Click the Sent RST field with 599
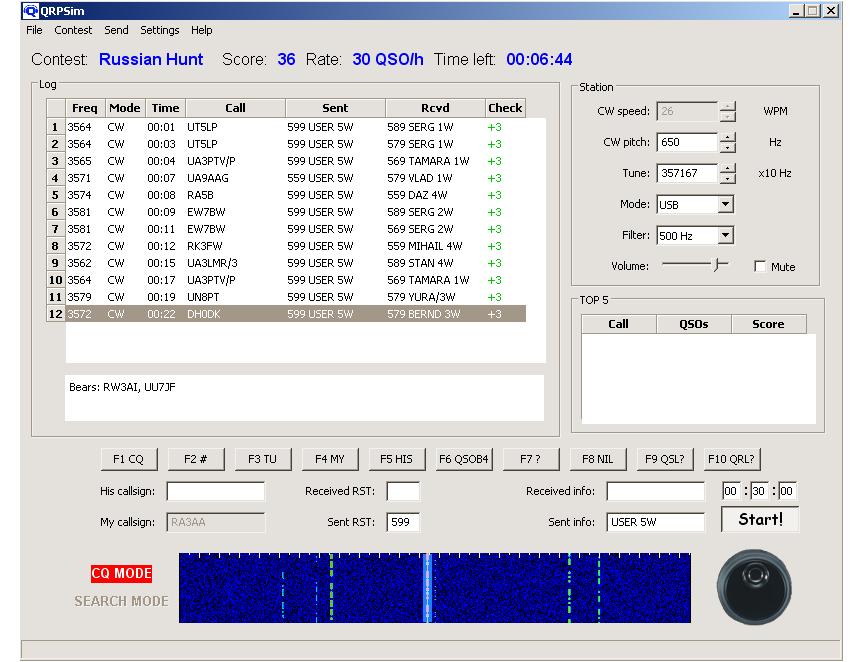The image size is (863, 662). pos(403,522)
